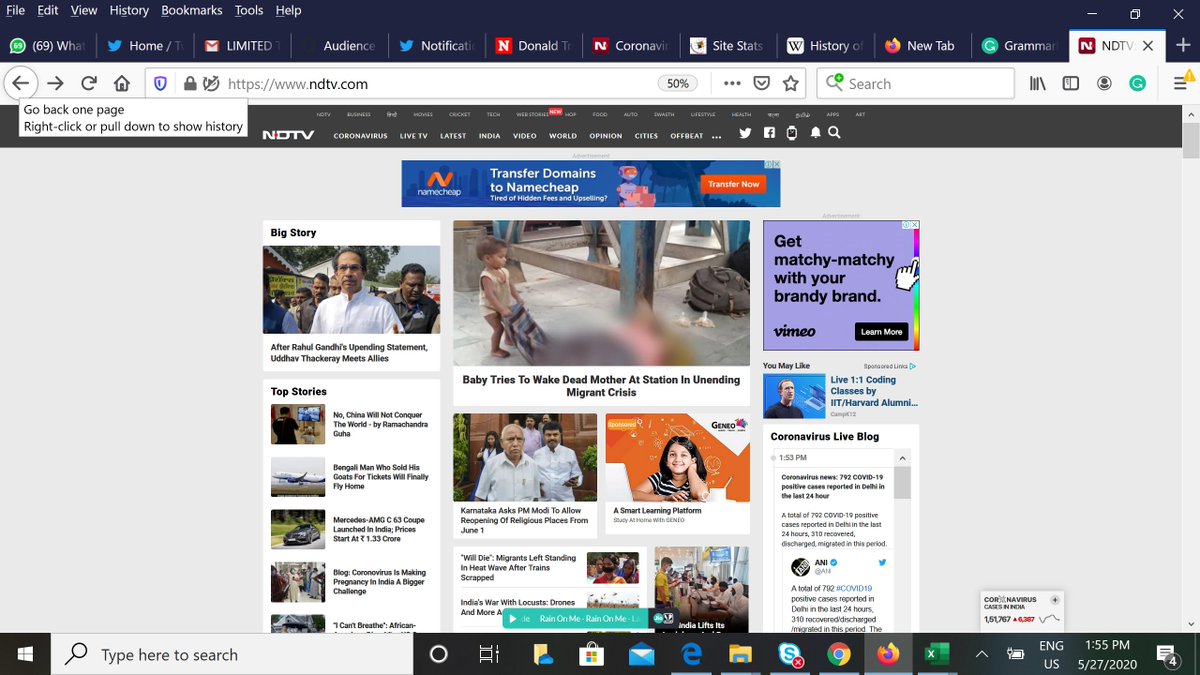Open NDTV Facebook icon in header
Image resolution: width=1200 pixels, height=675 pixels.
tap(769, 132)
